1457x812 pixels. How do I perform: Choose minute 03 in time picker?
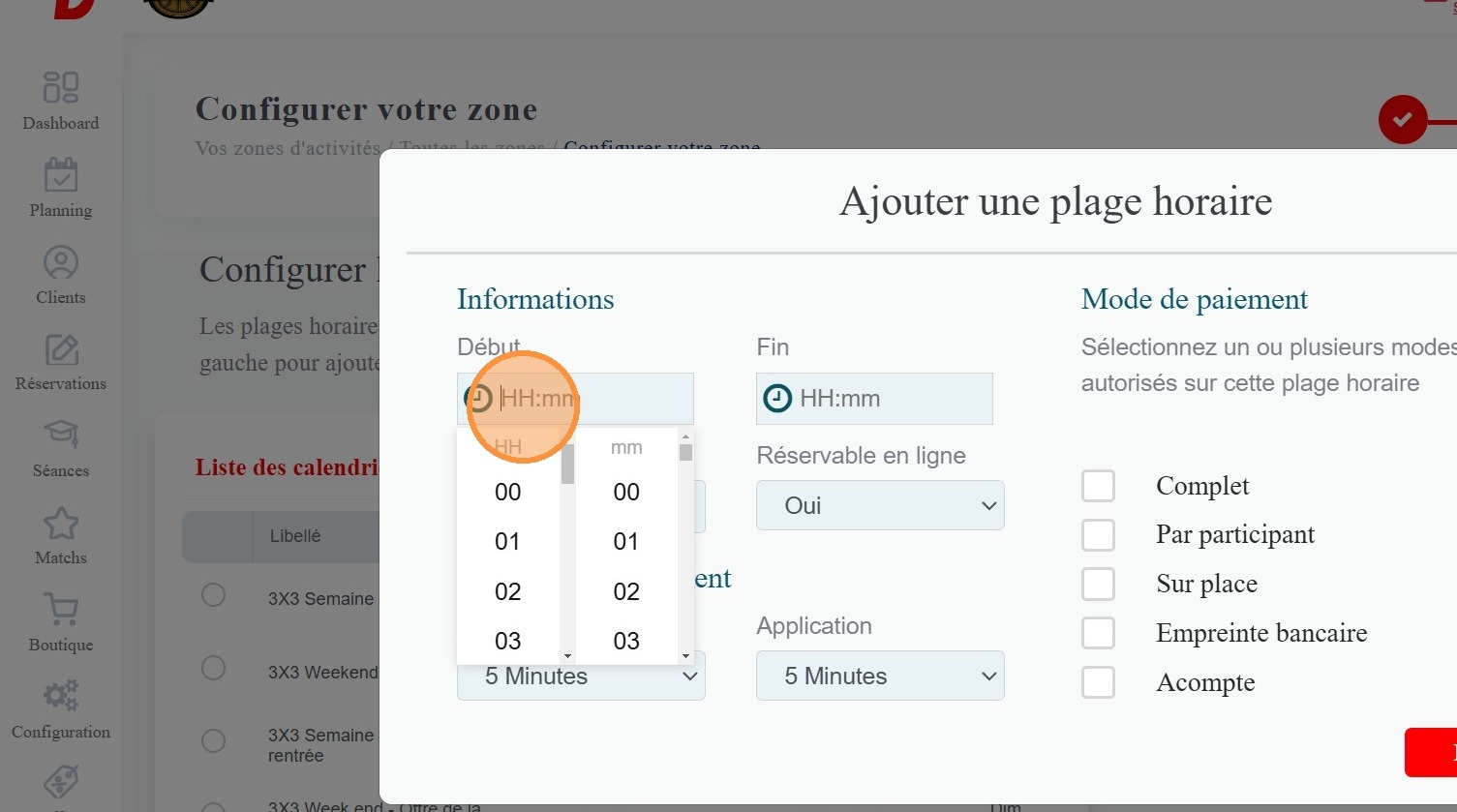tap(626, 641)
